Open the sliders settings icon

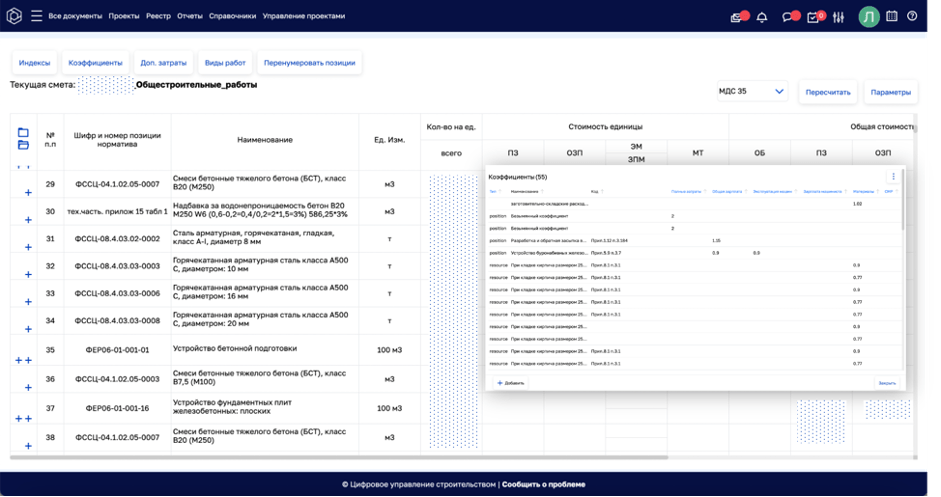(839, 17)
